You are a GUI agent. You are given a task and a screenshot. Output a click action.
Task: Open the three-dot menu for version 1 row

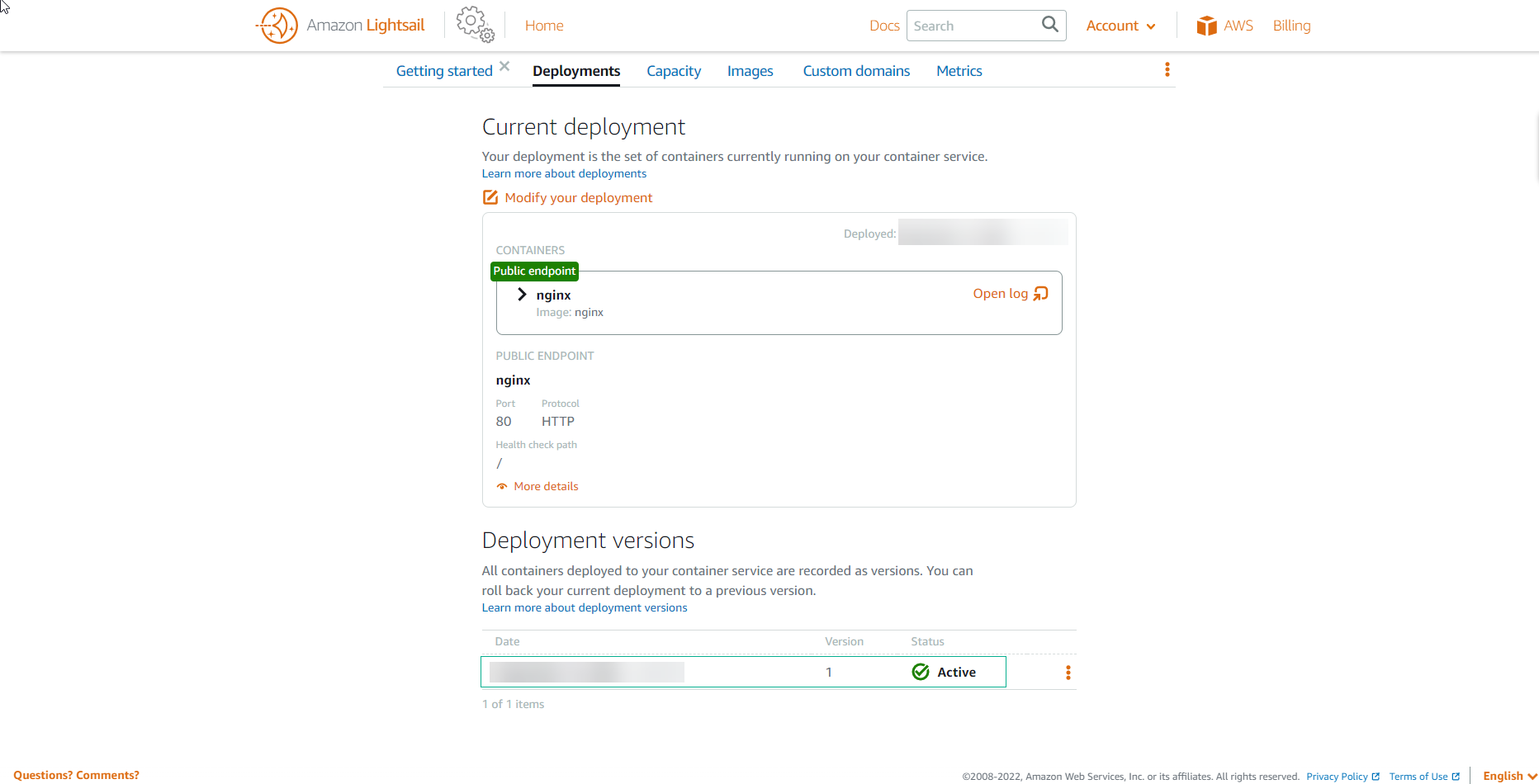click(1068, 673)
